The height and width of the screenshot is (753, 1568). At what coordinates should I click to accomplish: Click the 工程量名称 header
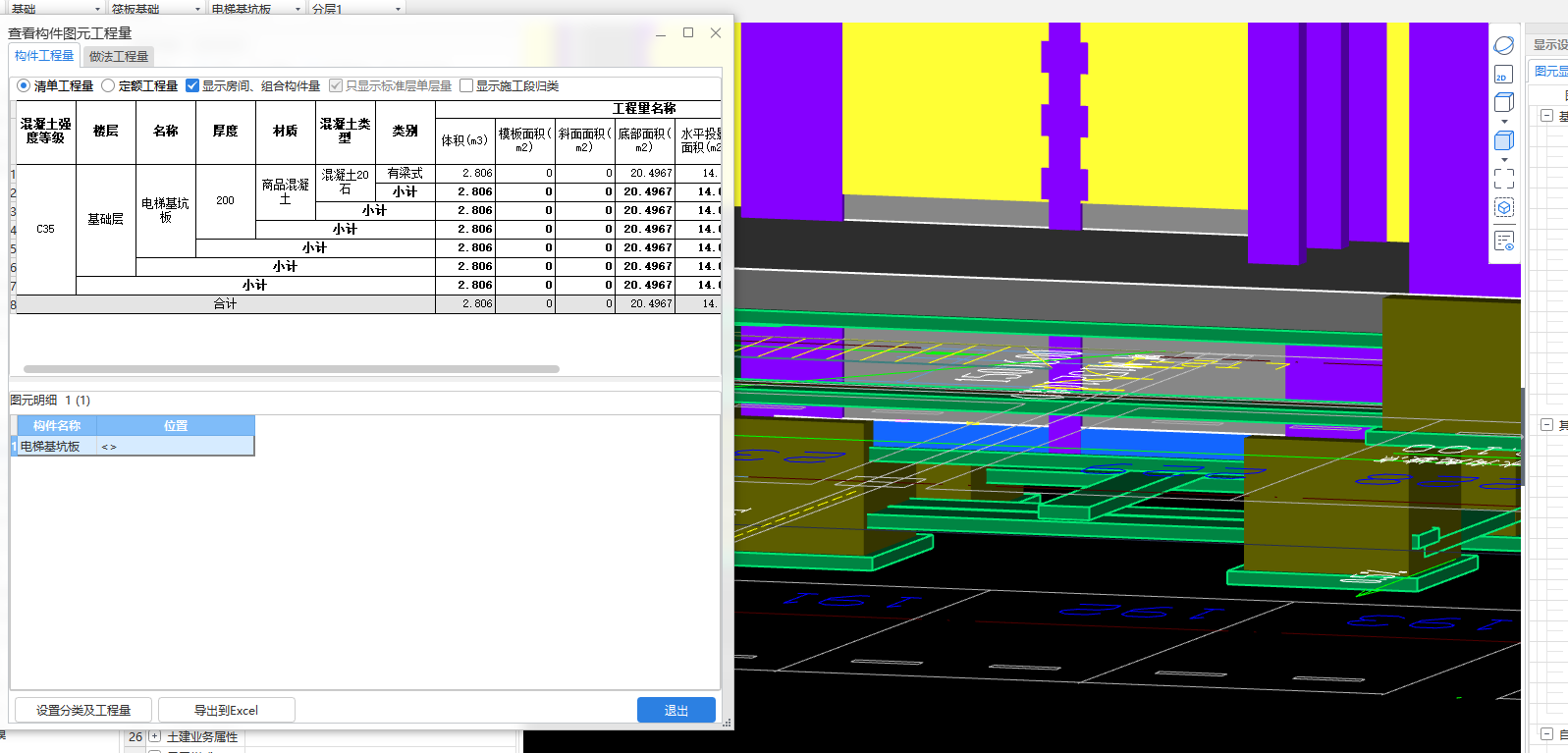(644, 109)
